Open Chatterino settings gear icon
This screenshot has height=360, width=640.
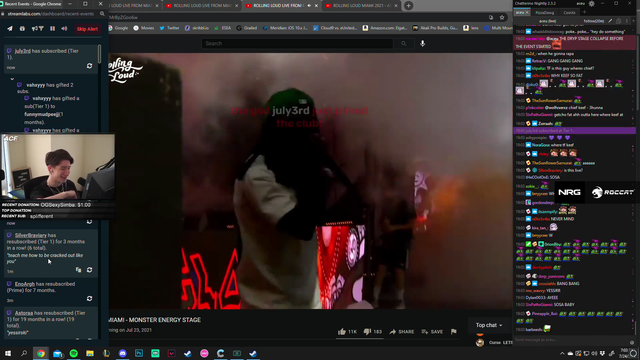[591, 4]
